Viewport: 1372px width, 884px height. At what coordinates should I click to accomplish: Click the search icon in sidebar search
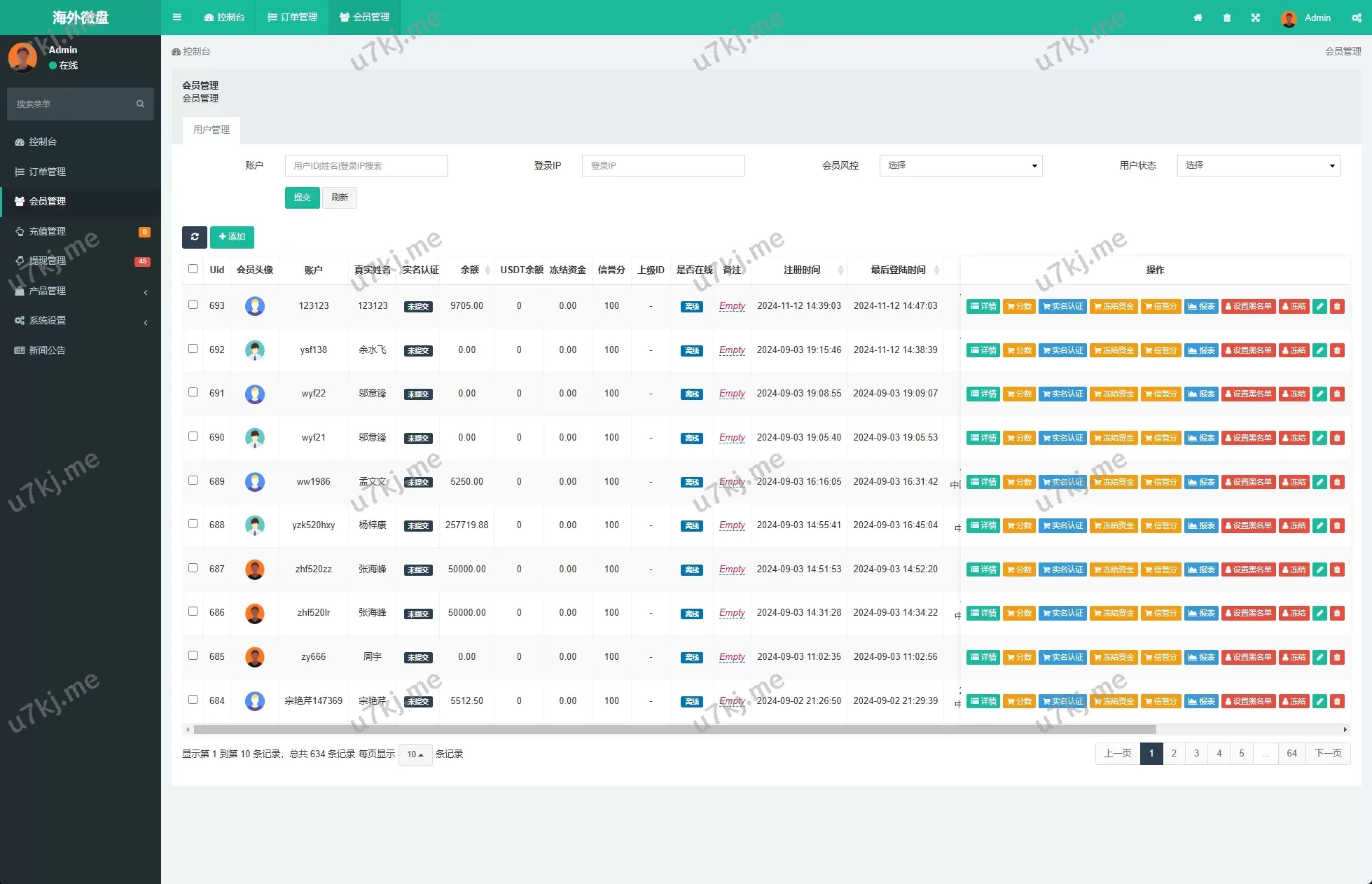140,104
